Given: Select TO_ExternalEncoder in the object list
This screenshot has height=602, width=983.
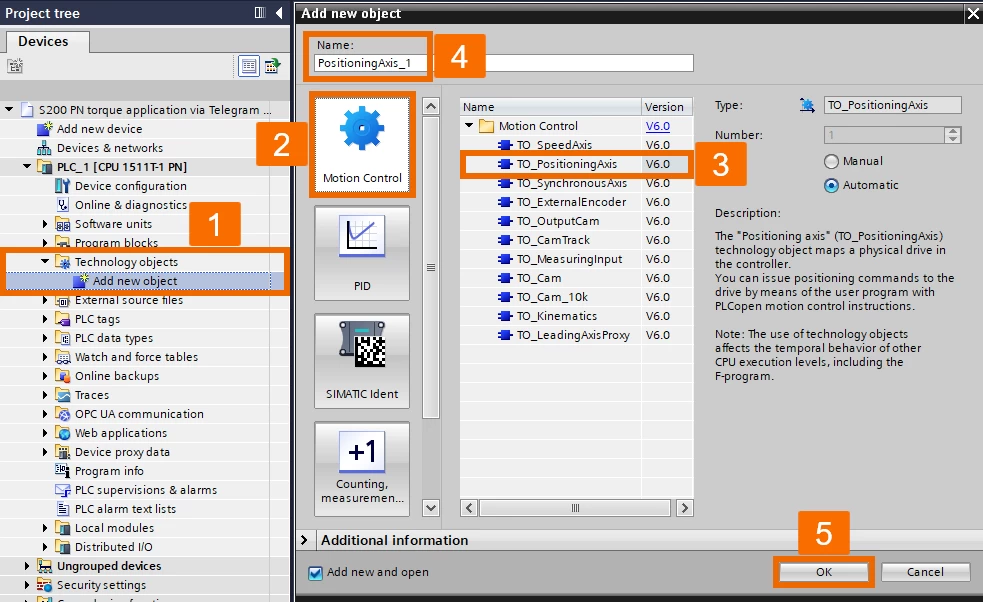Looking at the screenshot, I should click(x=576, y=202).
